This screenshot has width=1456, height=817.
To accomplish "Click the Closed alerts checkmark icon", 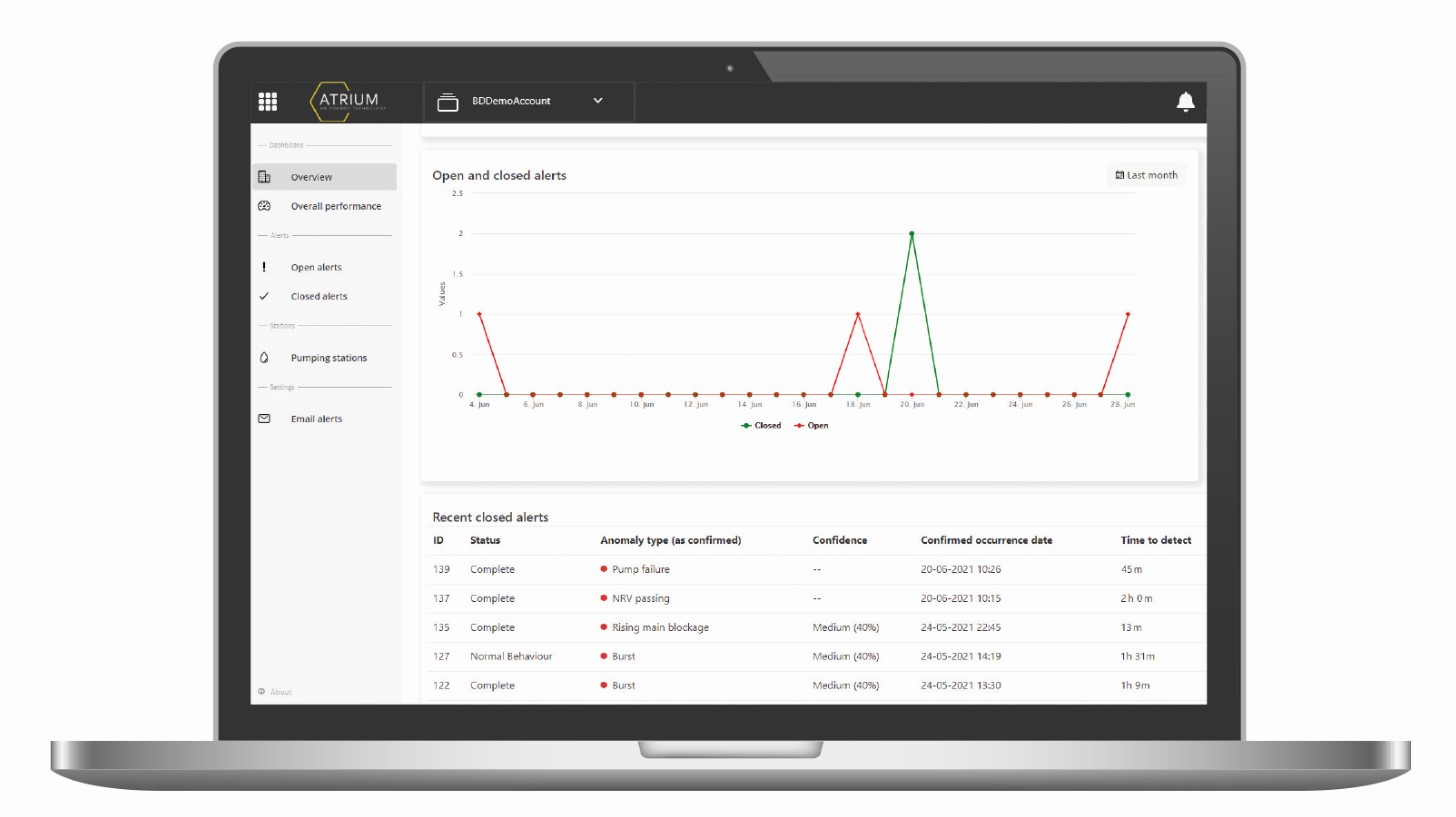I will [x=263, y=296].
